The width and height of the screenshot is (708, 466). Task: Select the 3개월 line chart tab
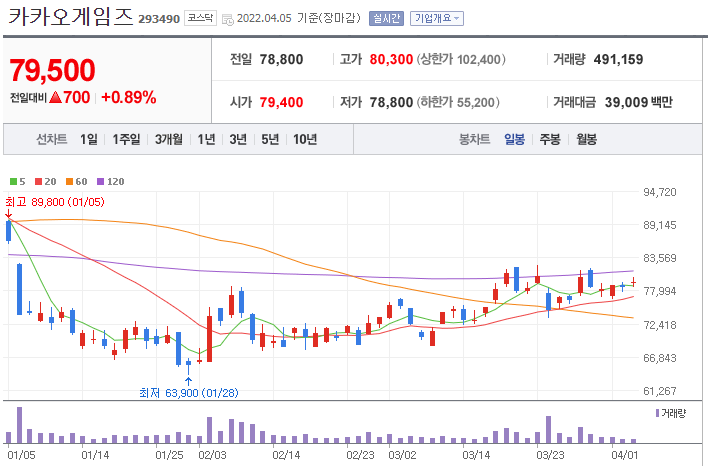169,139
